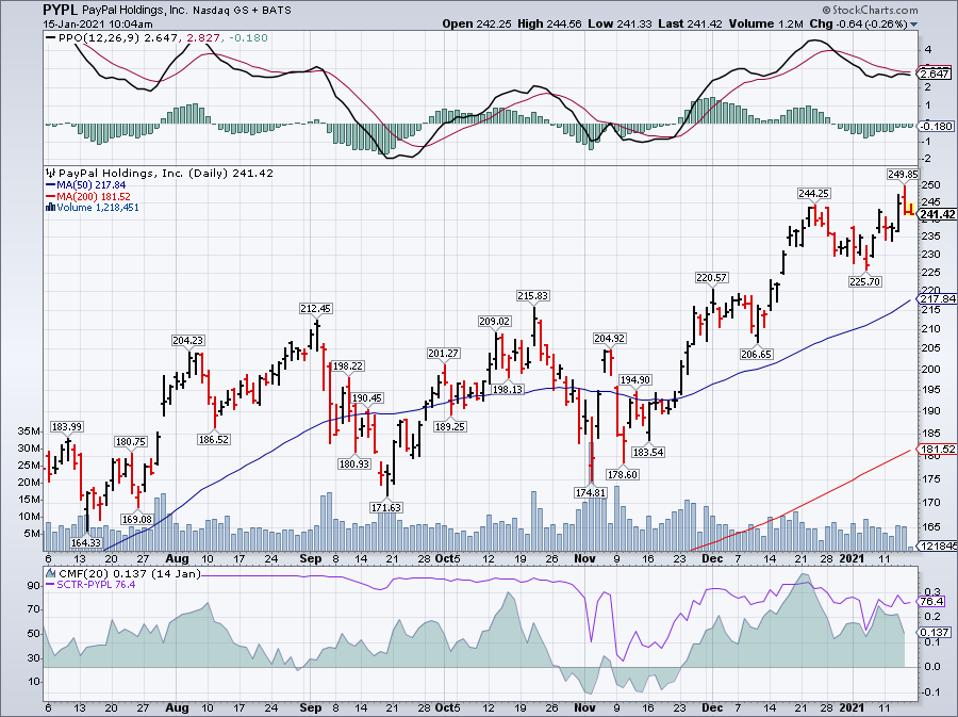This screenshot has width=958, height=717.
Task: Click the 249.85 high price label
Action: click(902, 175)
